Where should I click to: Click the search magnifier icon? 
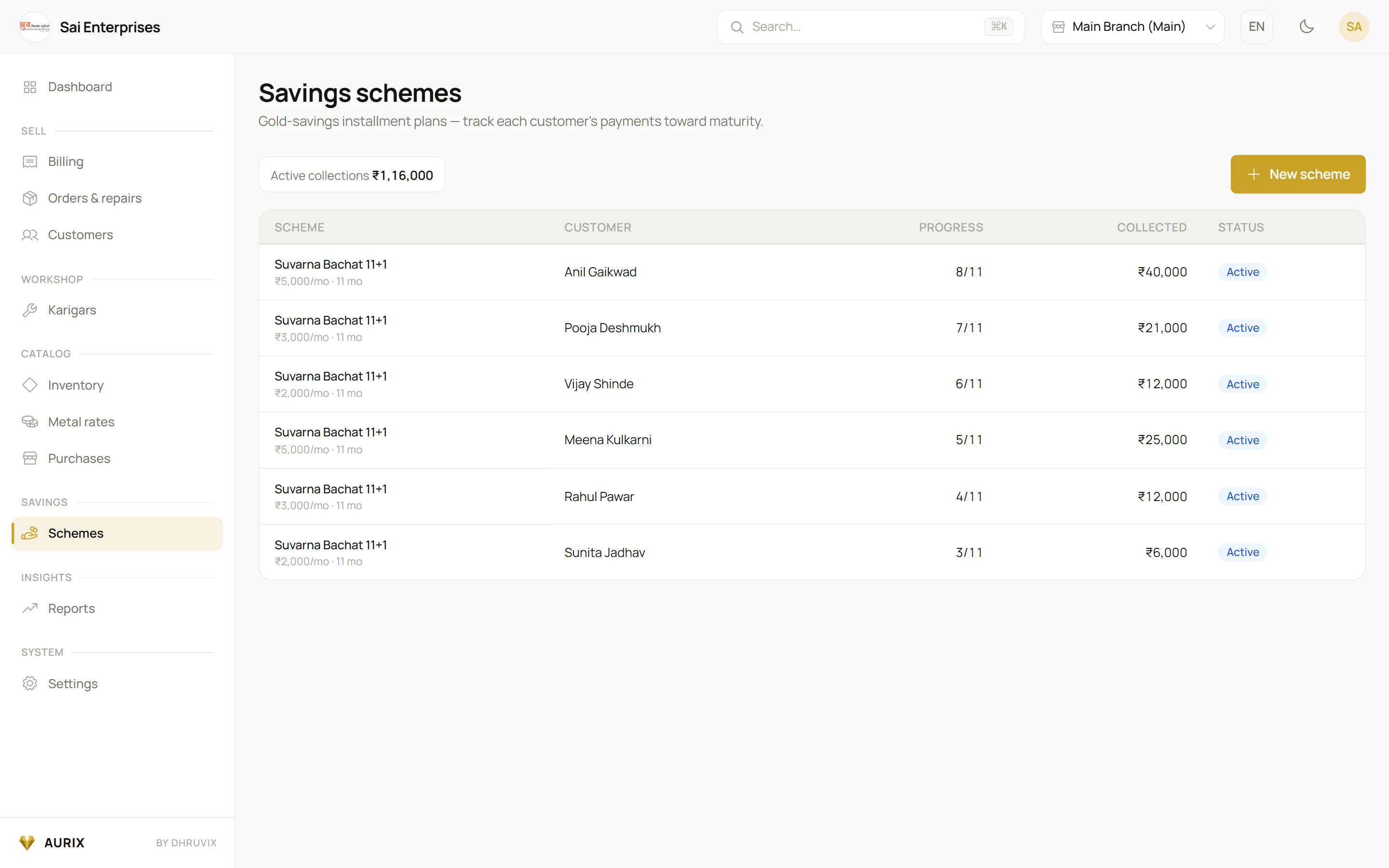[737, 27]
